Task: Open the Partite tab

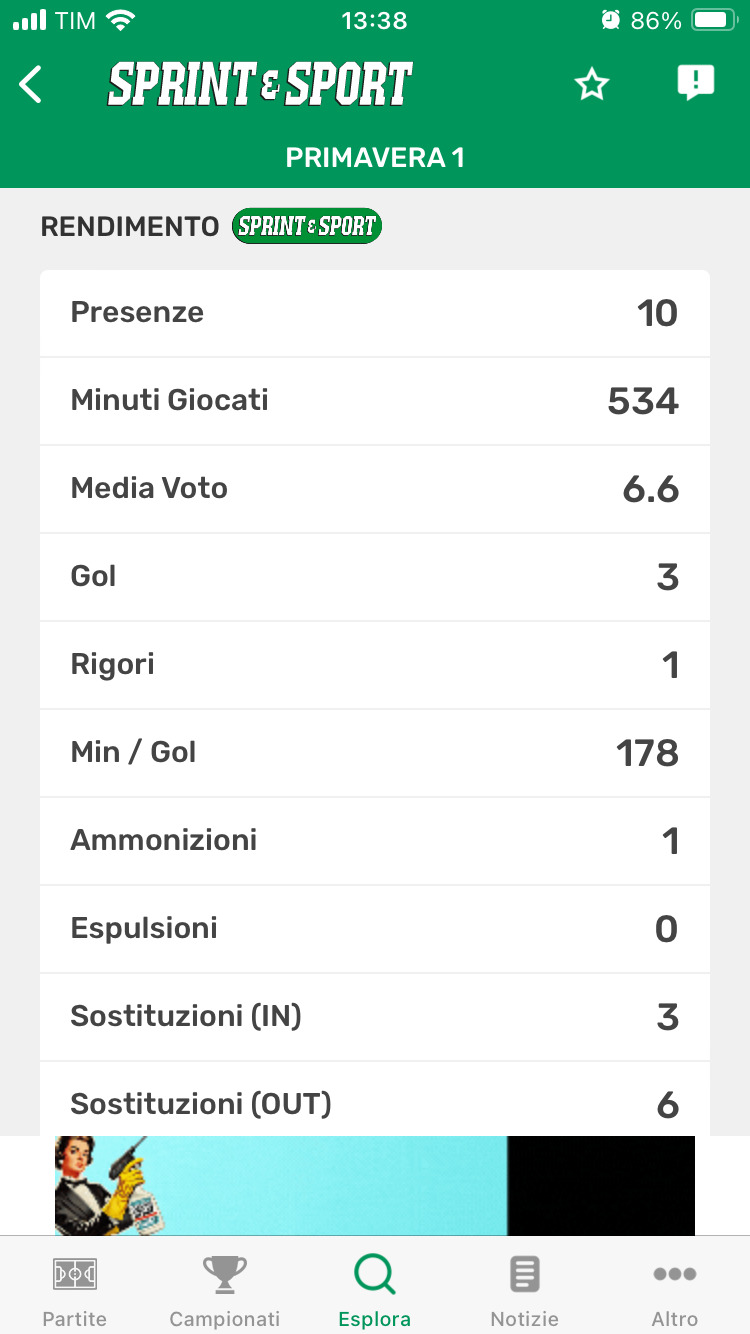Action: 75,1290
